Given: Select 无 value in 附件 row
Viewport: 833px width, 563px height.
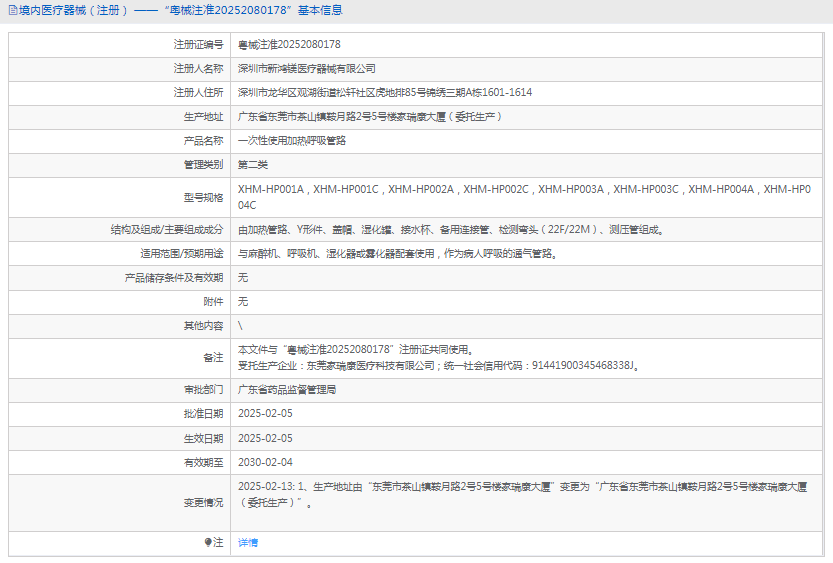Looking at the screenshot, I should 243,301.
